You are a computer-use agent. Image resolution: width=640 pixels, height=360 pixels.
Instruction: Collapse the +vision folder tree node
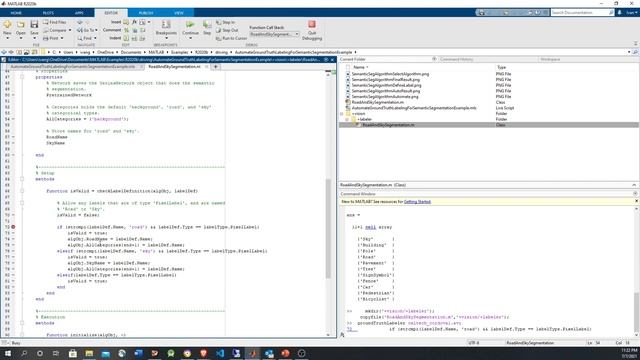(342, 114)
